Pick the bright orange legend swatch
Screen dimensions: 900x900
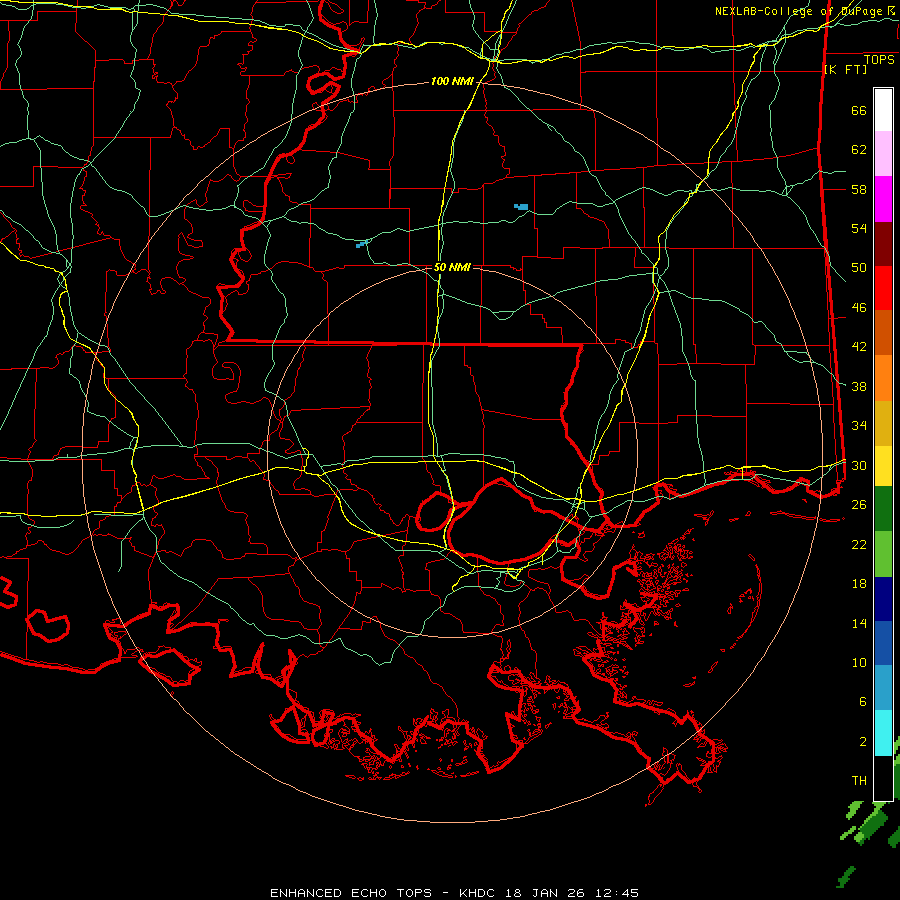[883, 378]
